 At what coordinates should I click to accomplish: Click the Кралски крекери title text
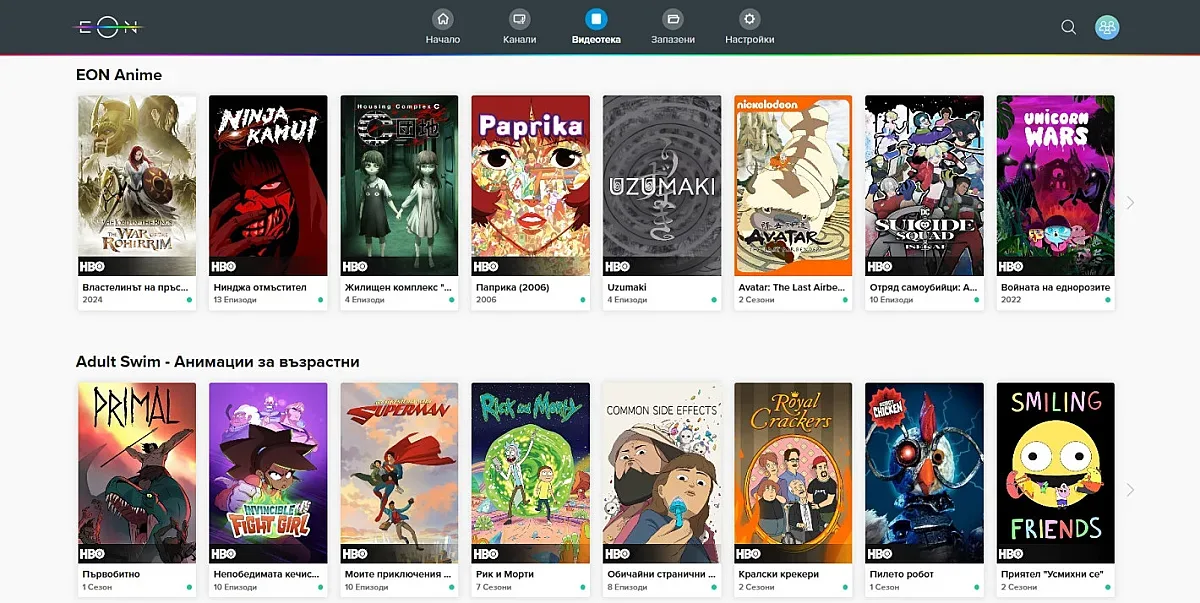778,574
